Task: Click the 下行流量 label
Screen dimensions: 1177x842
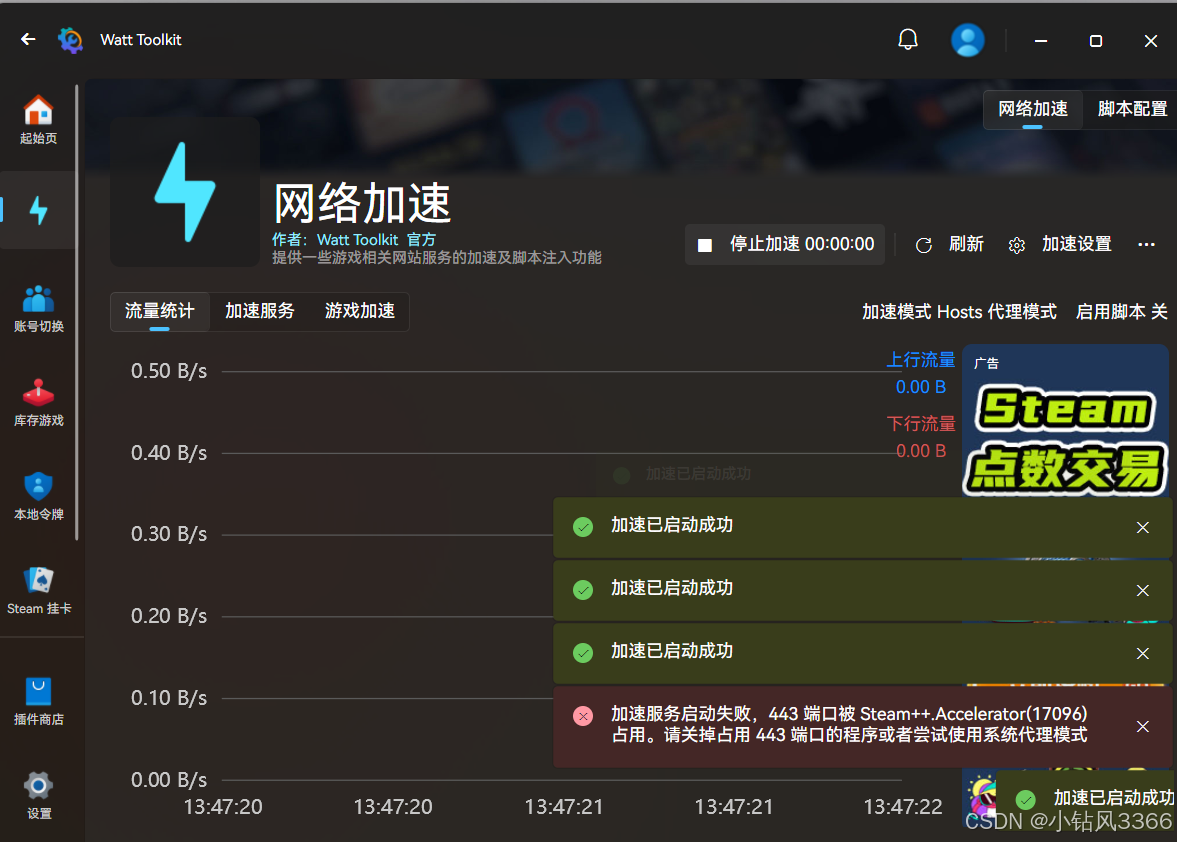Action: [x=920, y=424]
